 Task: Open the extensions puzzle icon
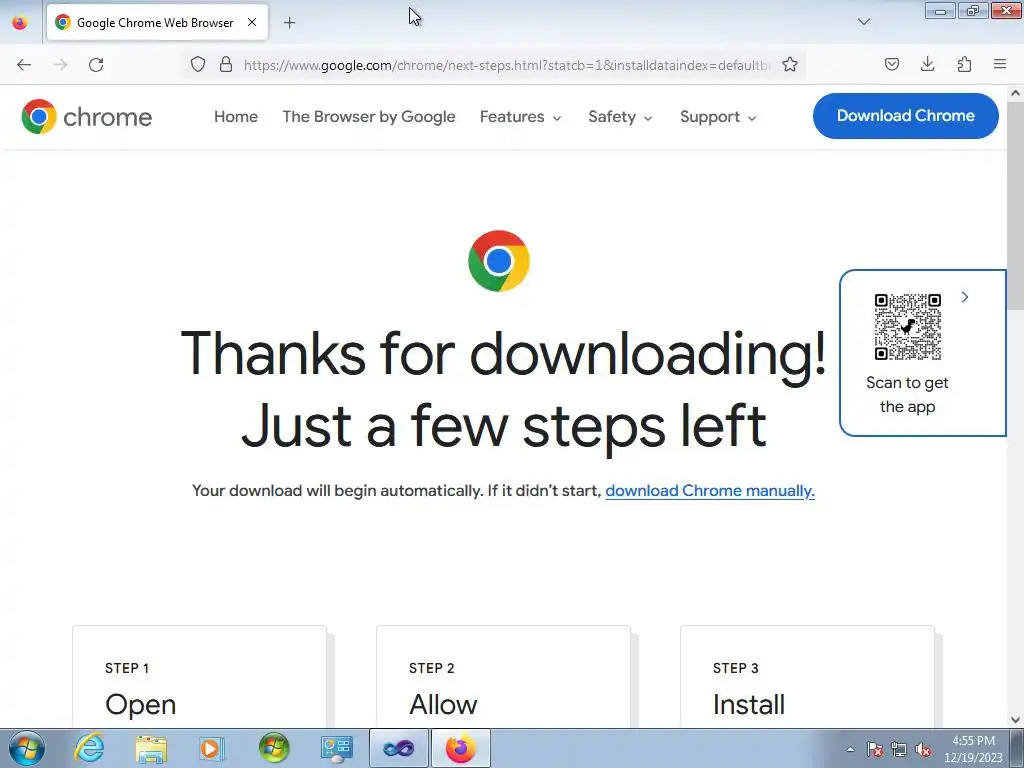964,64
